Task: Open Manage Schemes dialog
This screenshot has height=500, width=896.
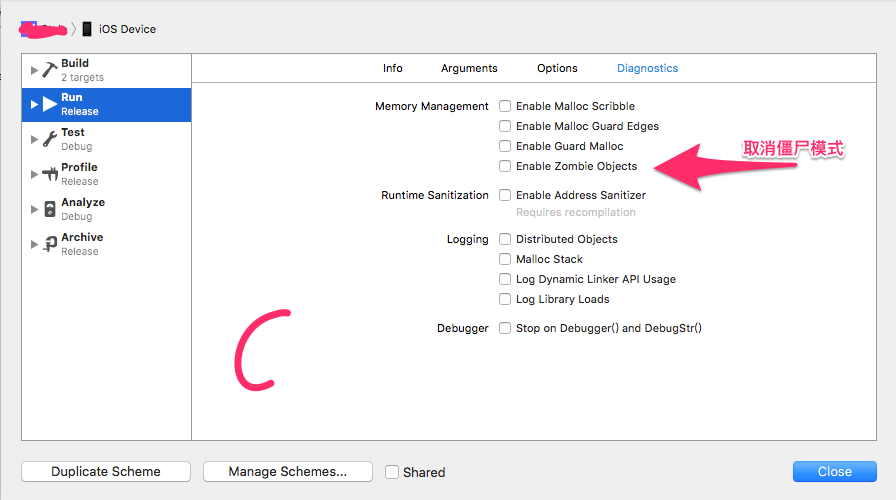Action: pos(287,472)
